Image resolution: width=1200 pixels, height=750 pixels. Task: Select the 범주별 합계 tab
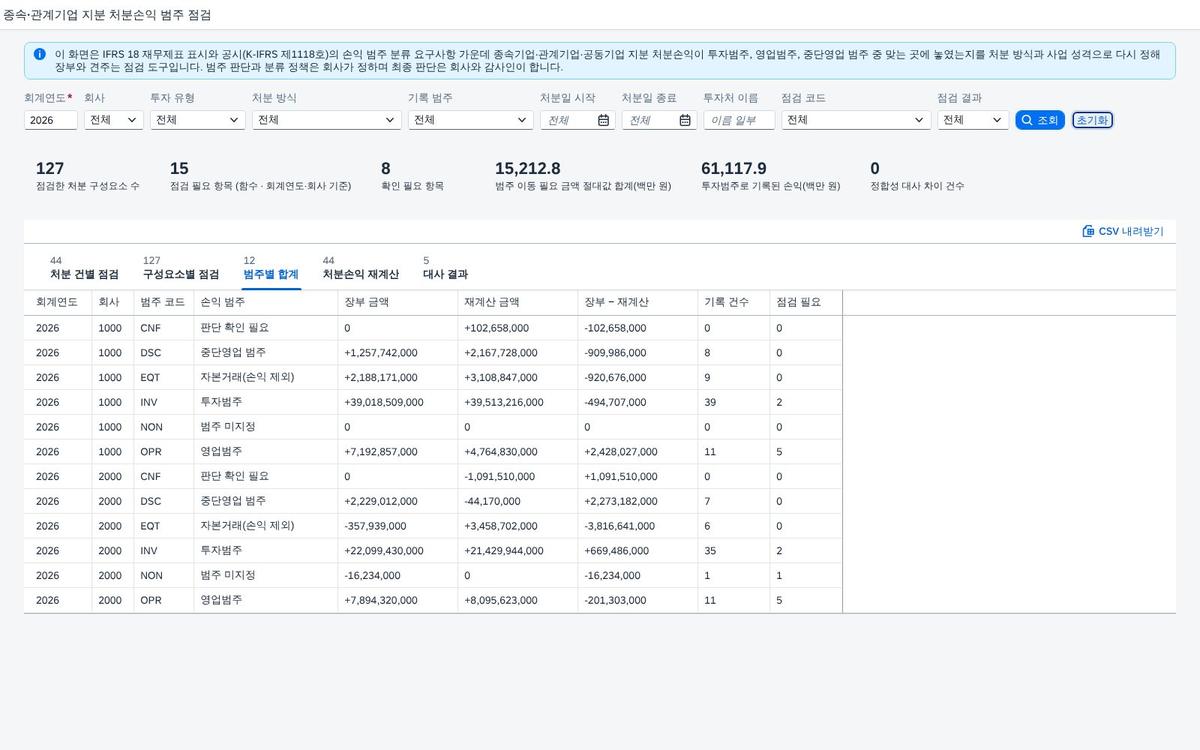coord(271,268)
